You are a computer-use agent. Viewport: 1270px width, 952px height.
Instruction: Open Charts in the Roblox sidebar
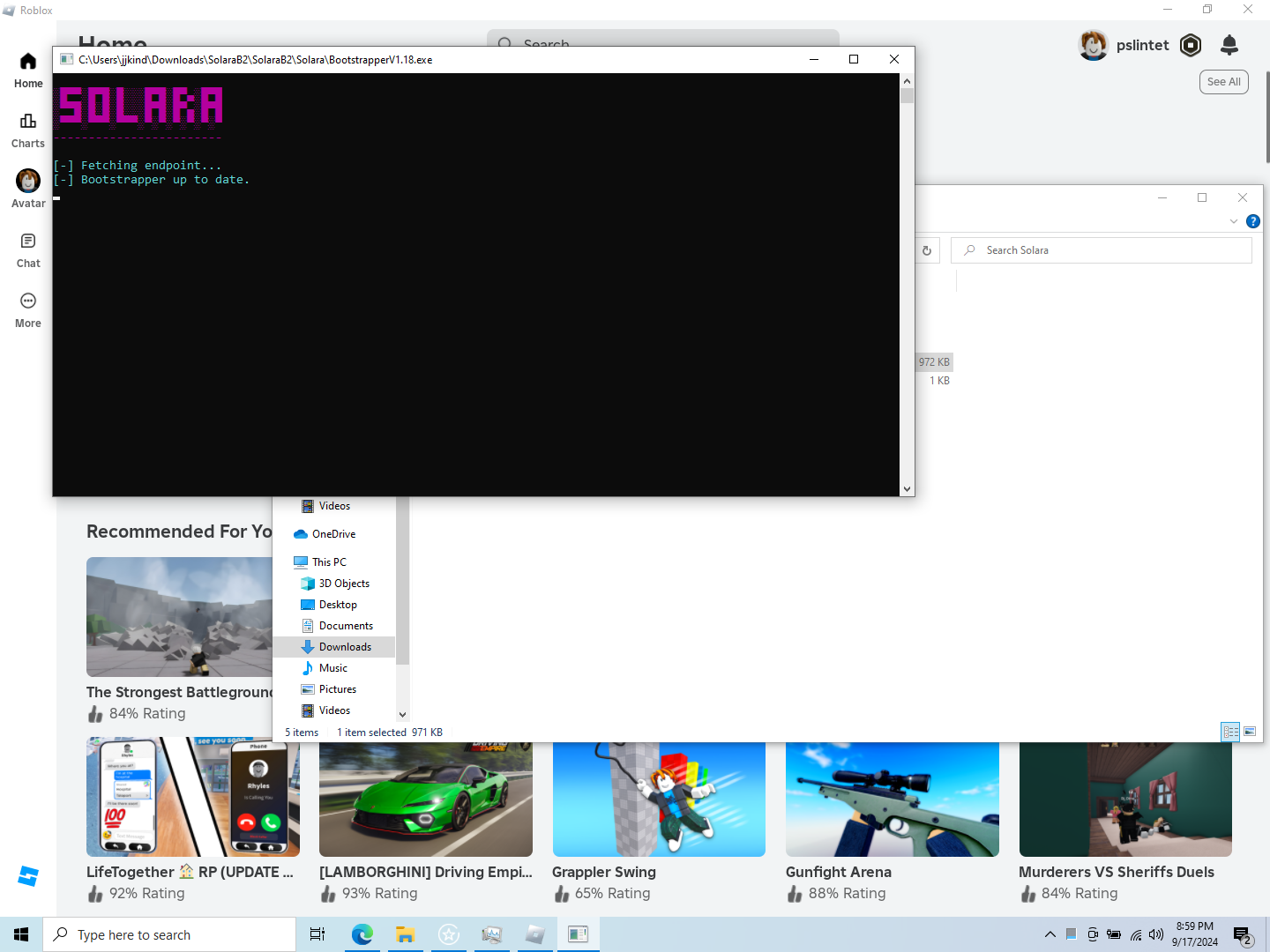pyautogui.click(x=28, y=130)
